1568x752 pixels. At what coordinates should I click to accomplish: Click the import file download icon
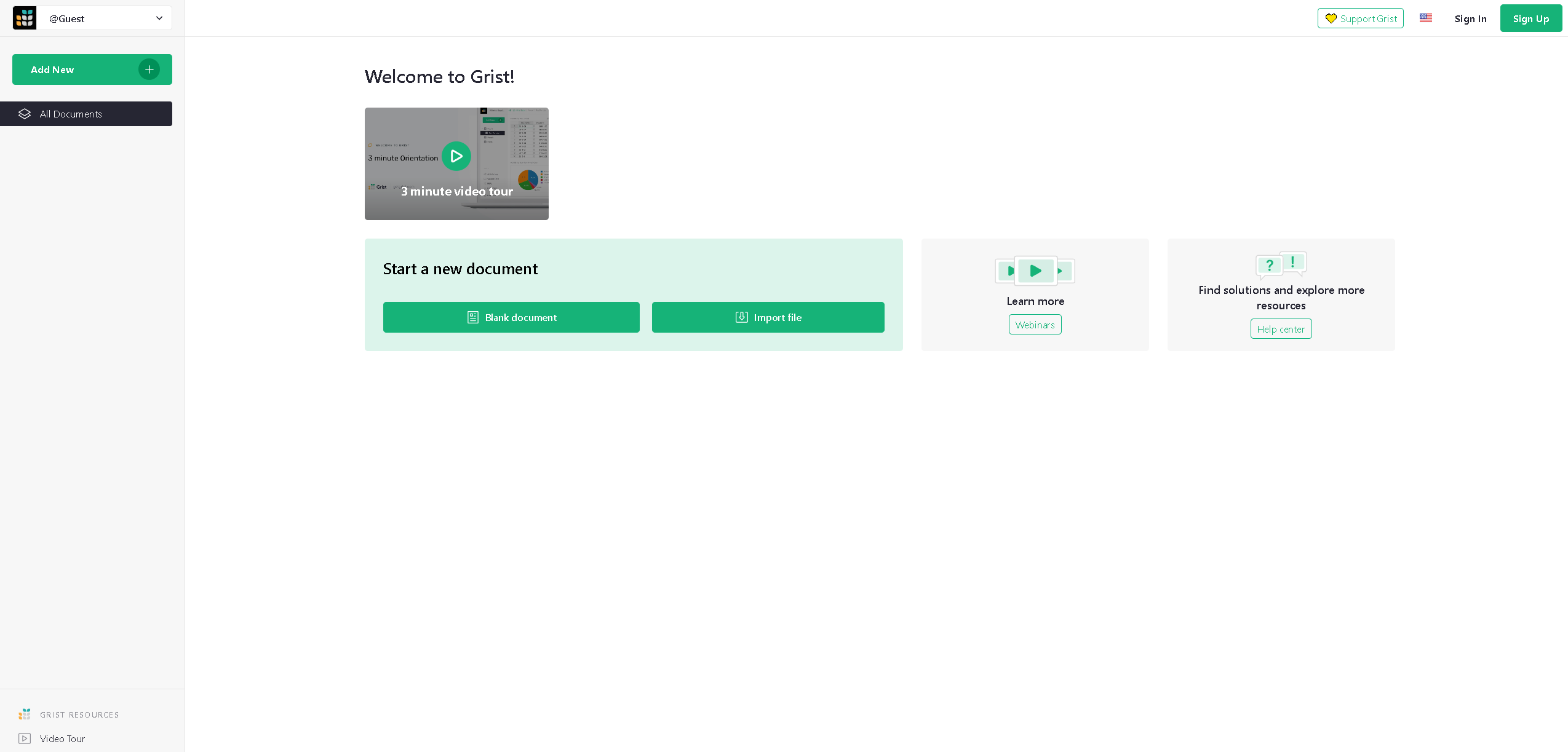(x=742, y=317)
